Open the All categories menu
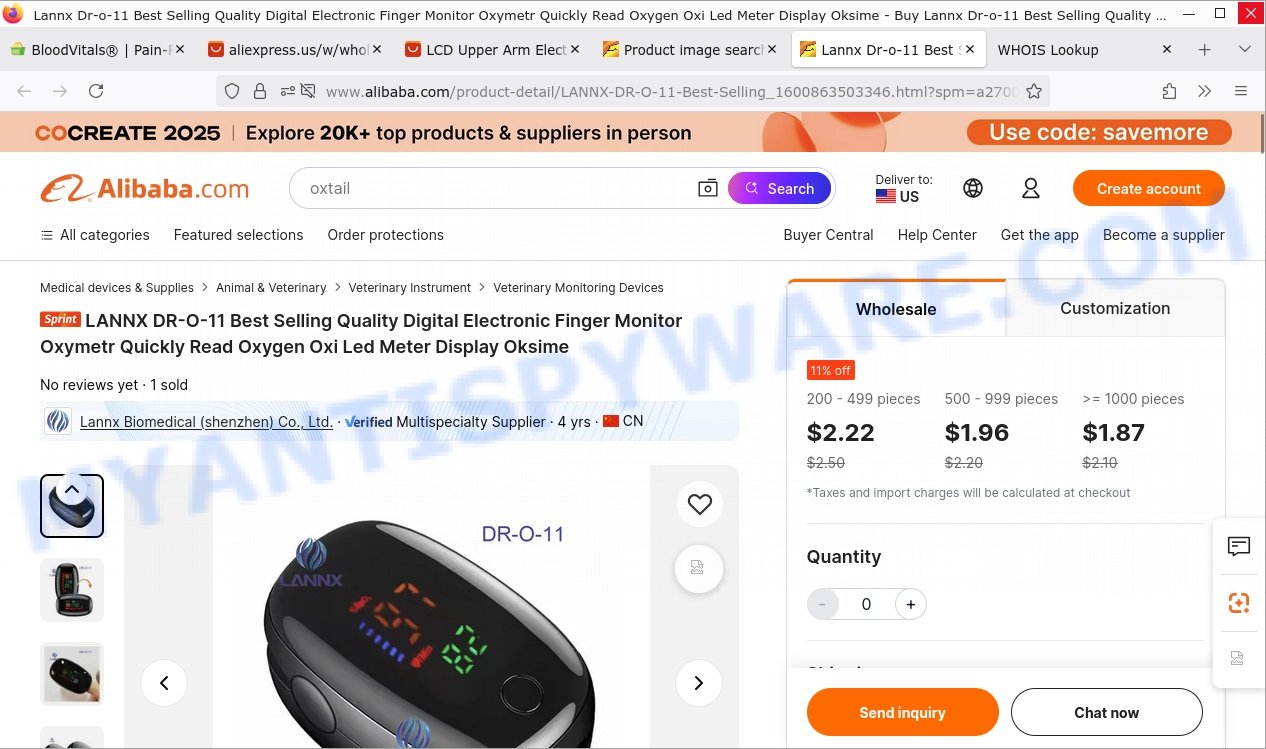This screenshot has width=1266, height=749. (95, 235)
